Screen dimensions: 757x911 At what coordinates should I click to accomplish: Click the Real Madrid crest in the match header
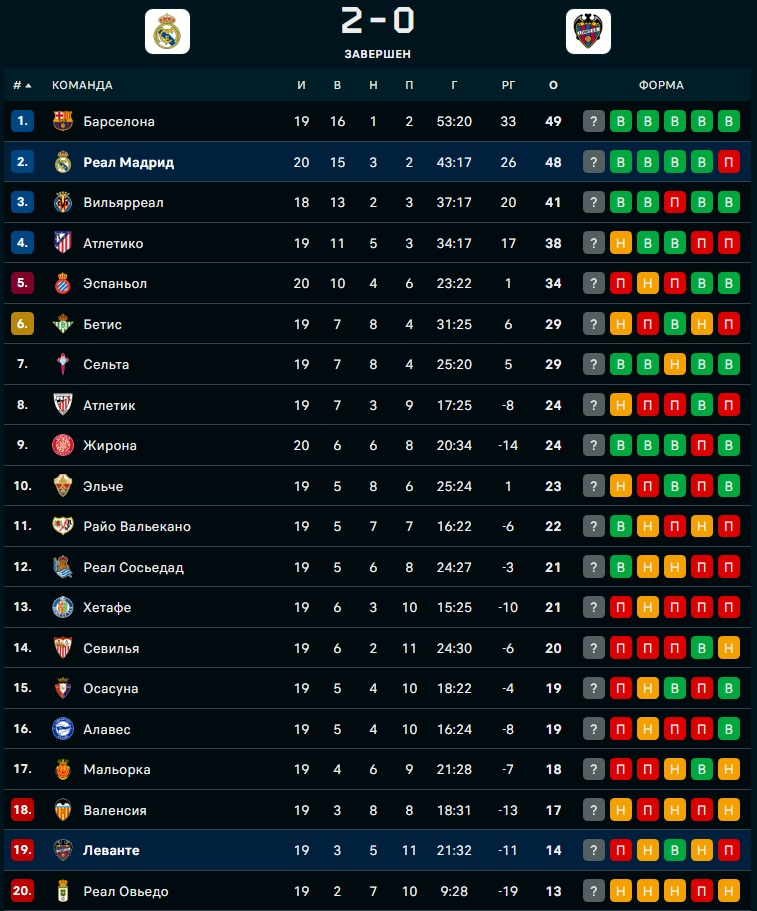[167, 31]
